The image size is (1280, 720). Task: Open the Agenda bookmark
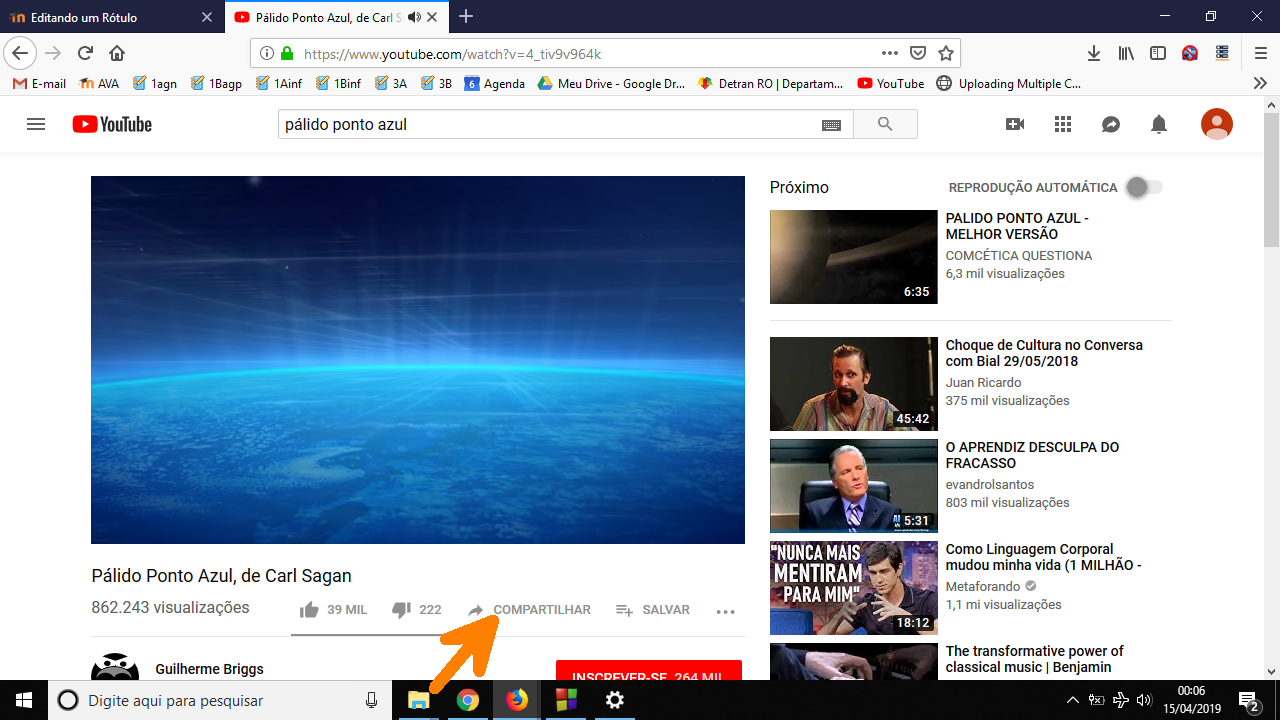(495, 84)
